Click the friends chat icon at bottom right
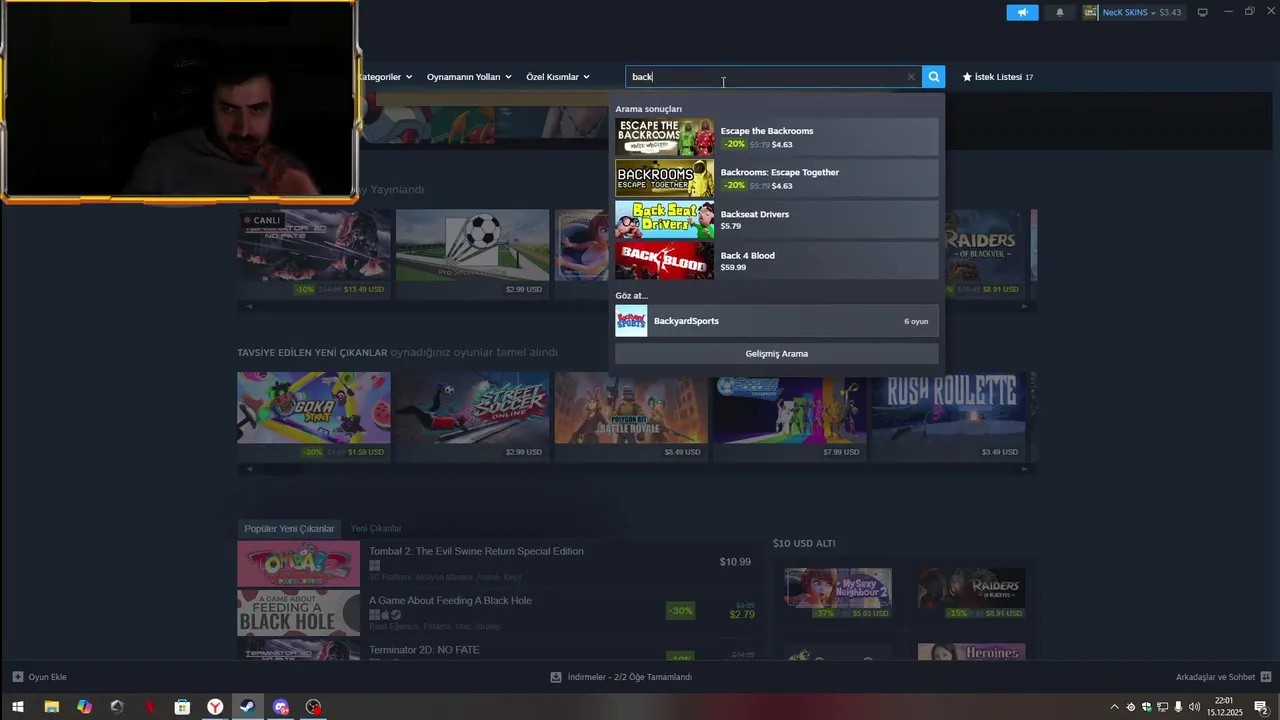Viewport: 1280px width, 720px height. coord(1266,677)
